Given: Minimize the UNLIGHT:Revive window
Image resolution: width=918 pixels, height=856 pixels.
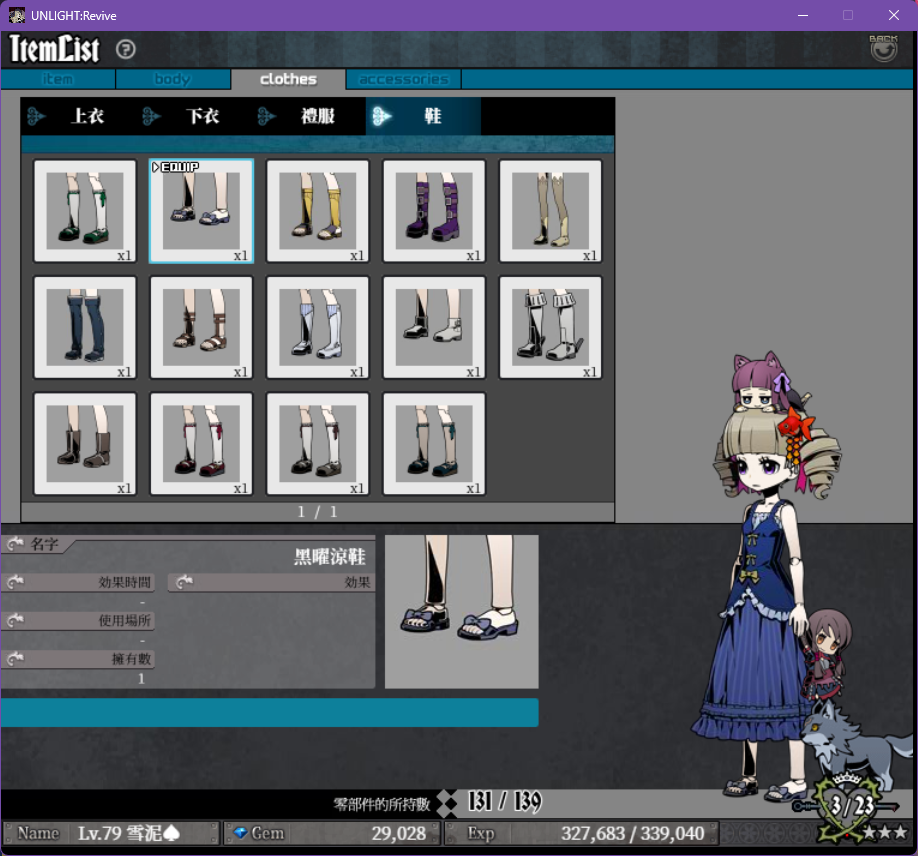Looking at the screenshot, I should 803,15.
